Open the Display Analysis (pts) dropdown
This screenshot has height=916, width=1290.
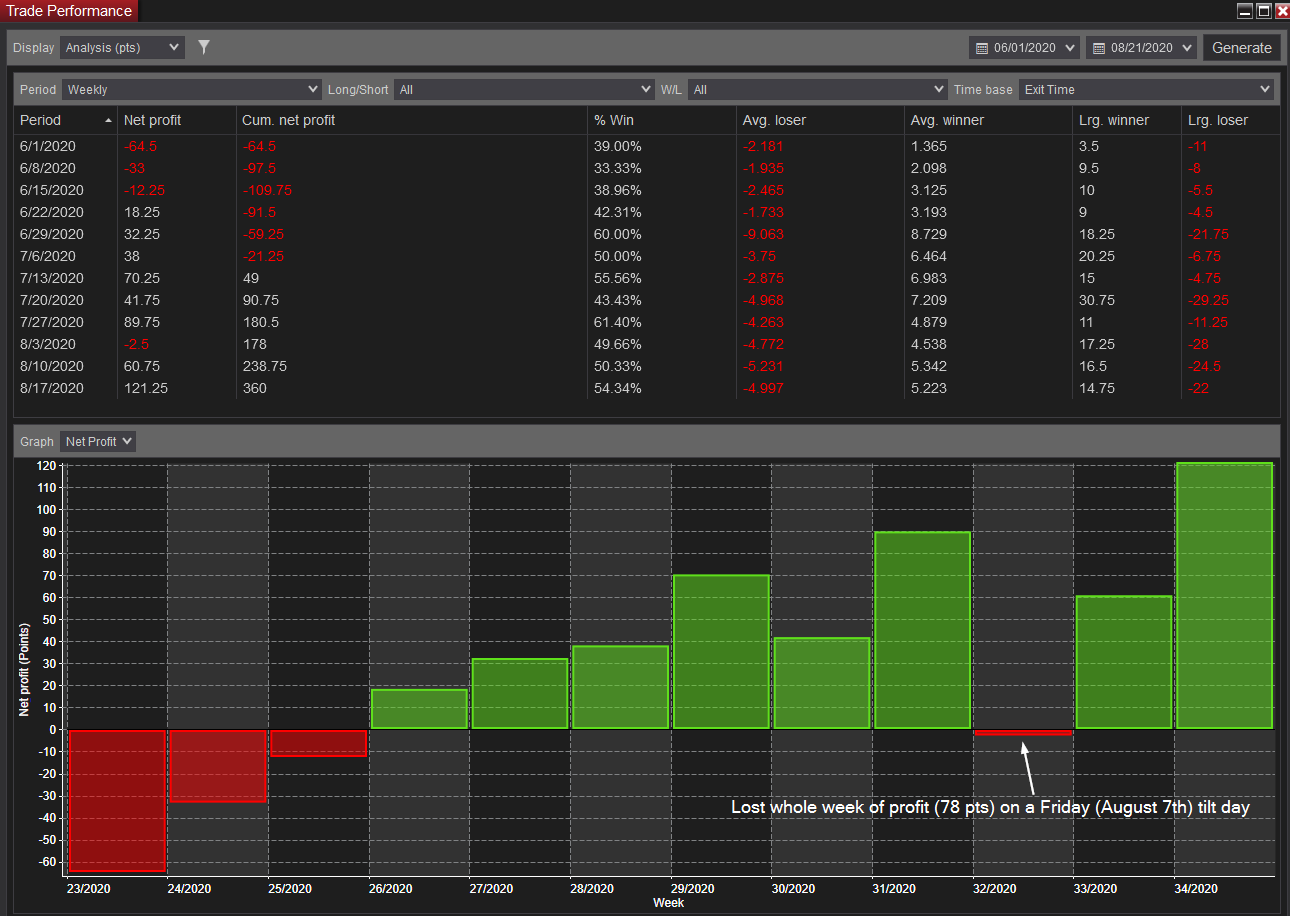[x=122, y=47]
